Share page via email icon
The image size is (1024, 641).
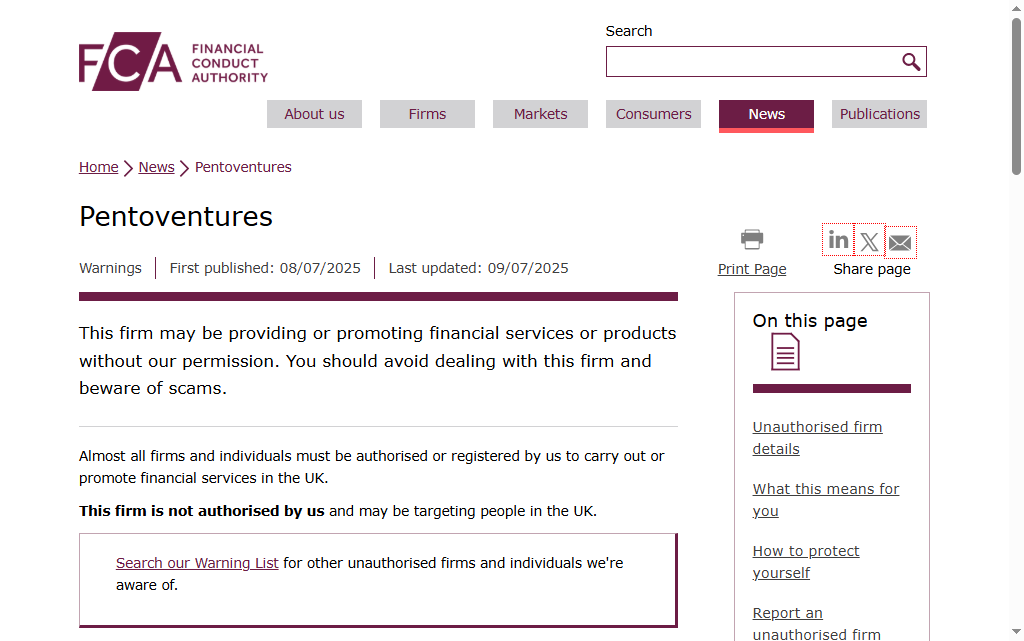tap(900, 242)
